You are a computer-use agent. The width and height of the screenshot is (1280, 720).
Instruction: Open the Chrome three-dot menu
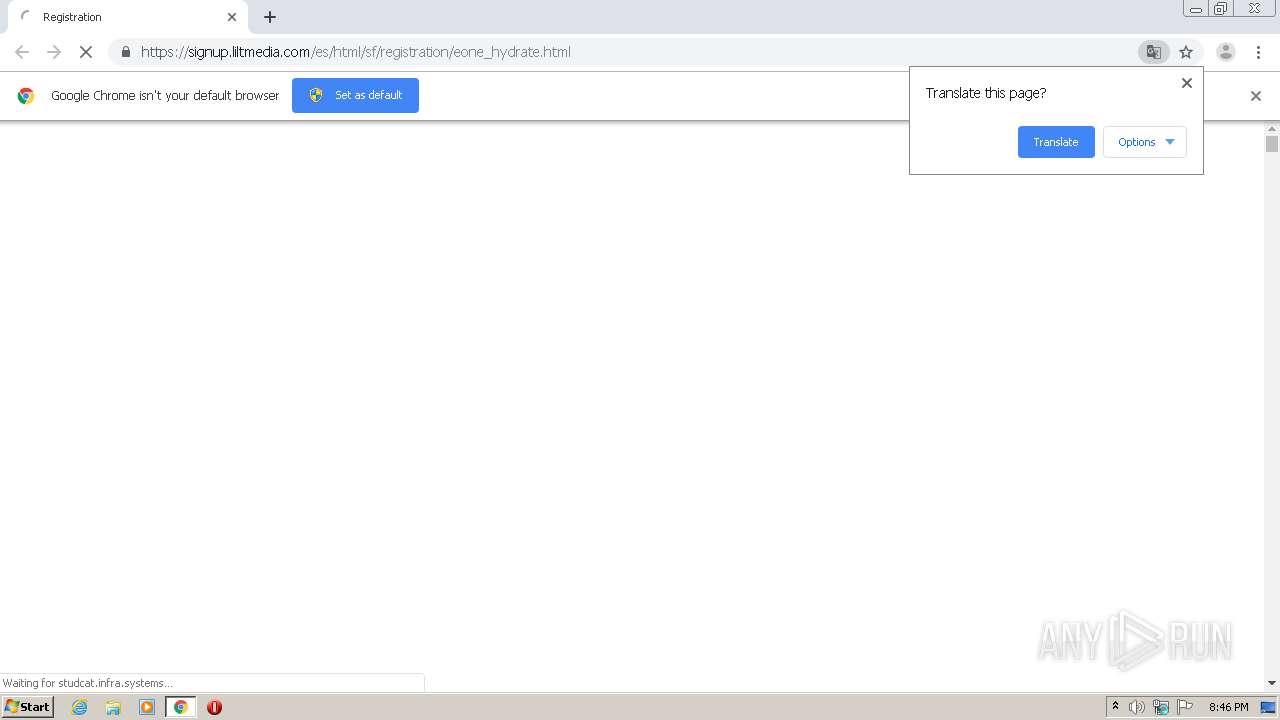pyautogui.click(x=1258, y=52)
